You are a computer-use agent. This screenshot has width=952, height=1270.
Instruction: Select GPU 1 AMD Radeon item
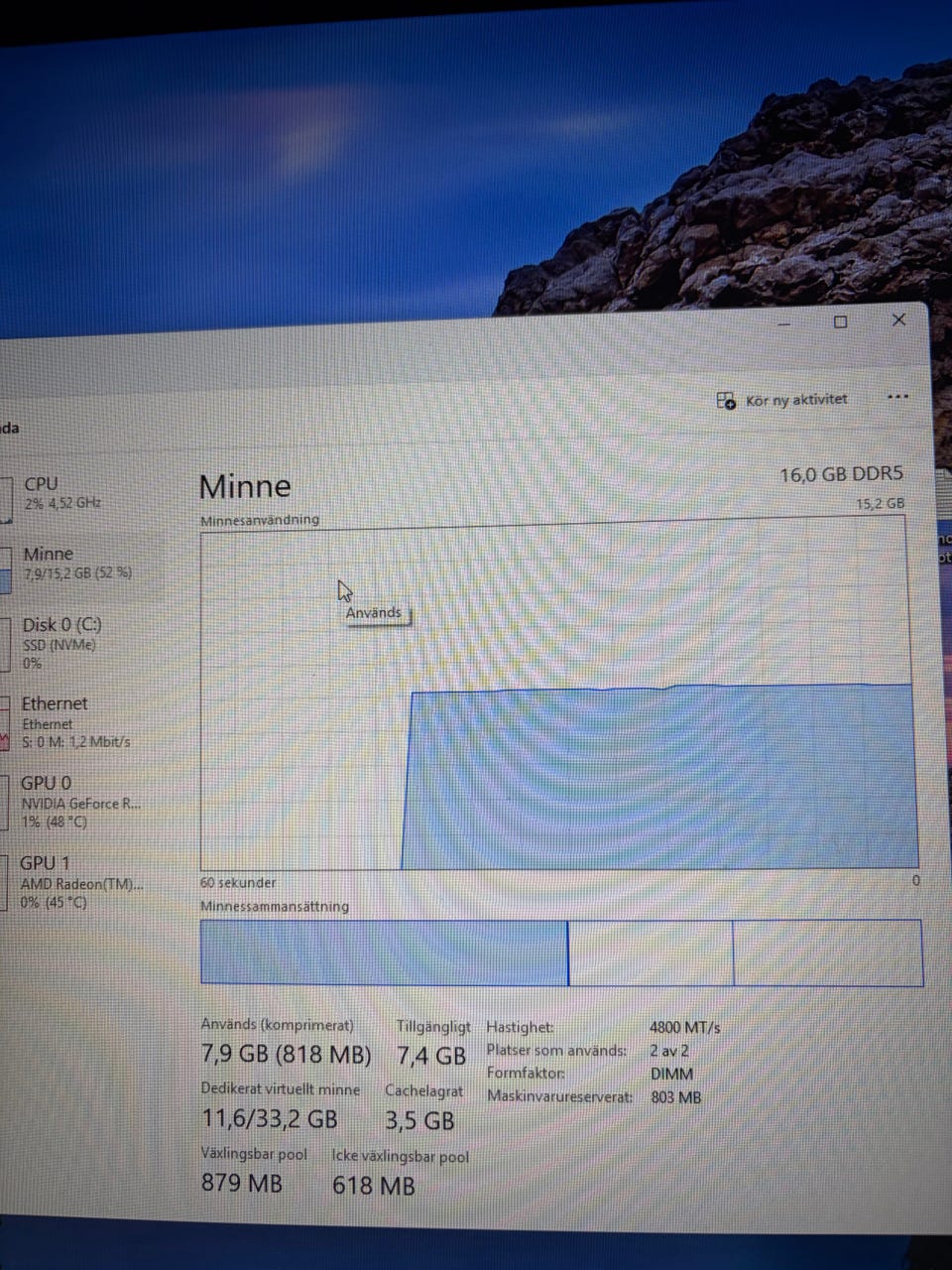coord(79,882)
